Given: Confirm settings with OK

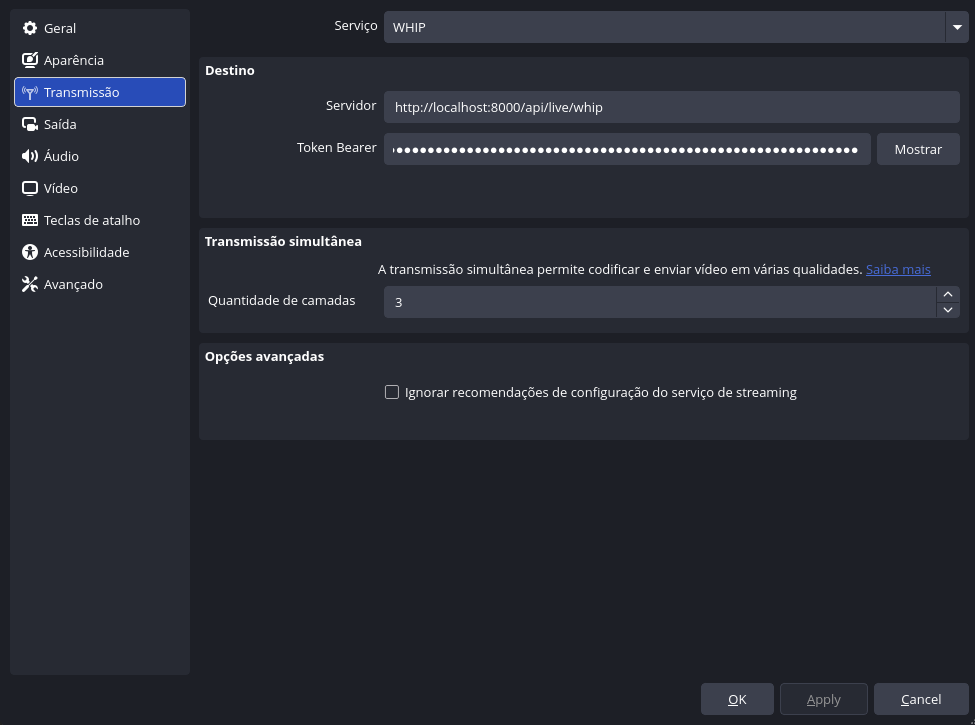Looking at the screenshot, I should [x=737, y=700].
